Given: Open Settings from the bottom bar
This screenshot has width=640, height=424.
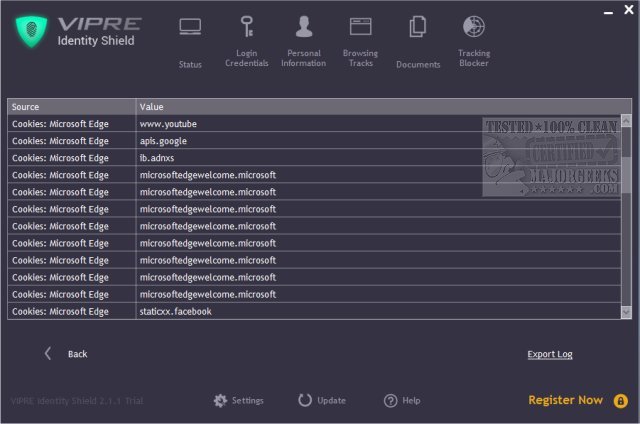Looking at the screenshot, I should pyautogui.click(x=248, y=401).
